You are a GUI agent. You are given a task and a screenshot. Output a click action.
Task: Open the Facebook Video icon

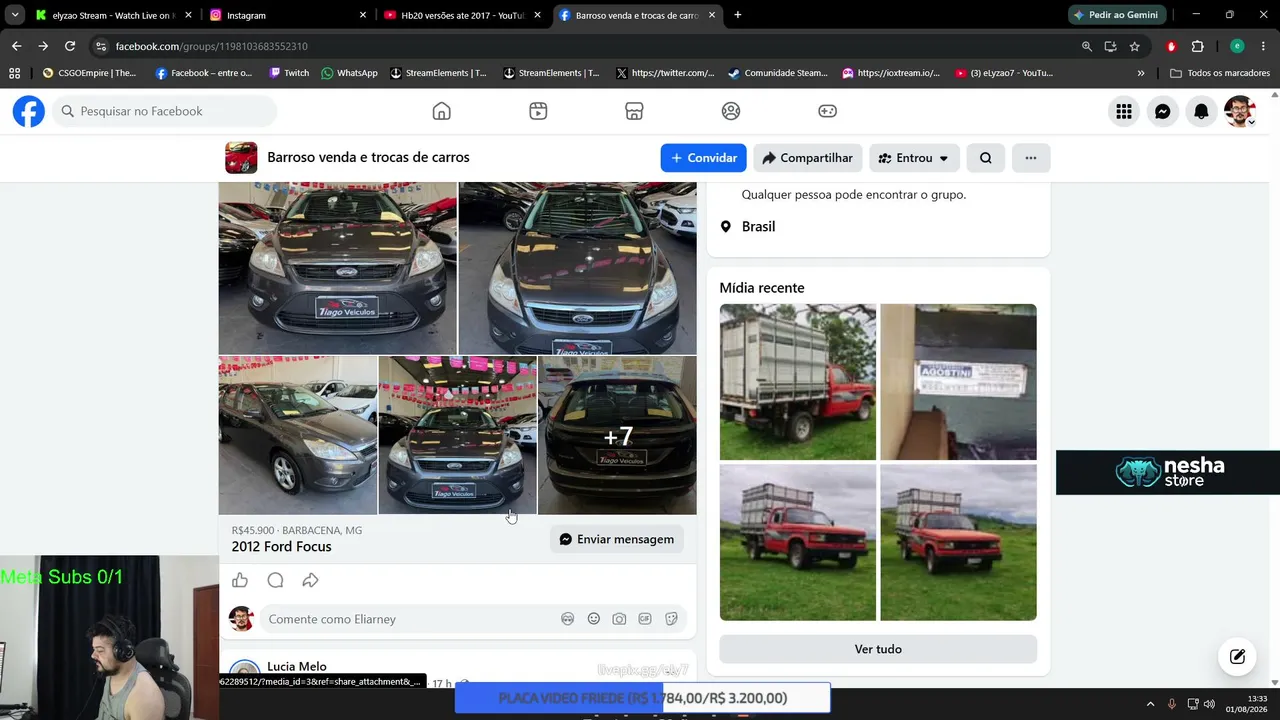pyautogui.click(x=538, y=111)
